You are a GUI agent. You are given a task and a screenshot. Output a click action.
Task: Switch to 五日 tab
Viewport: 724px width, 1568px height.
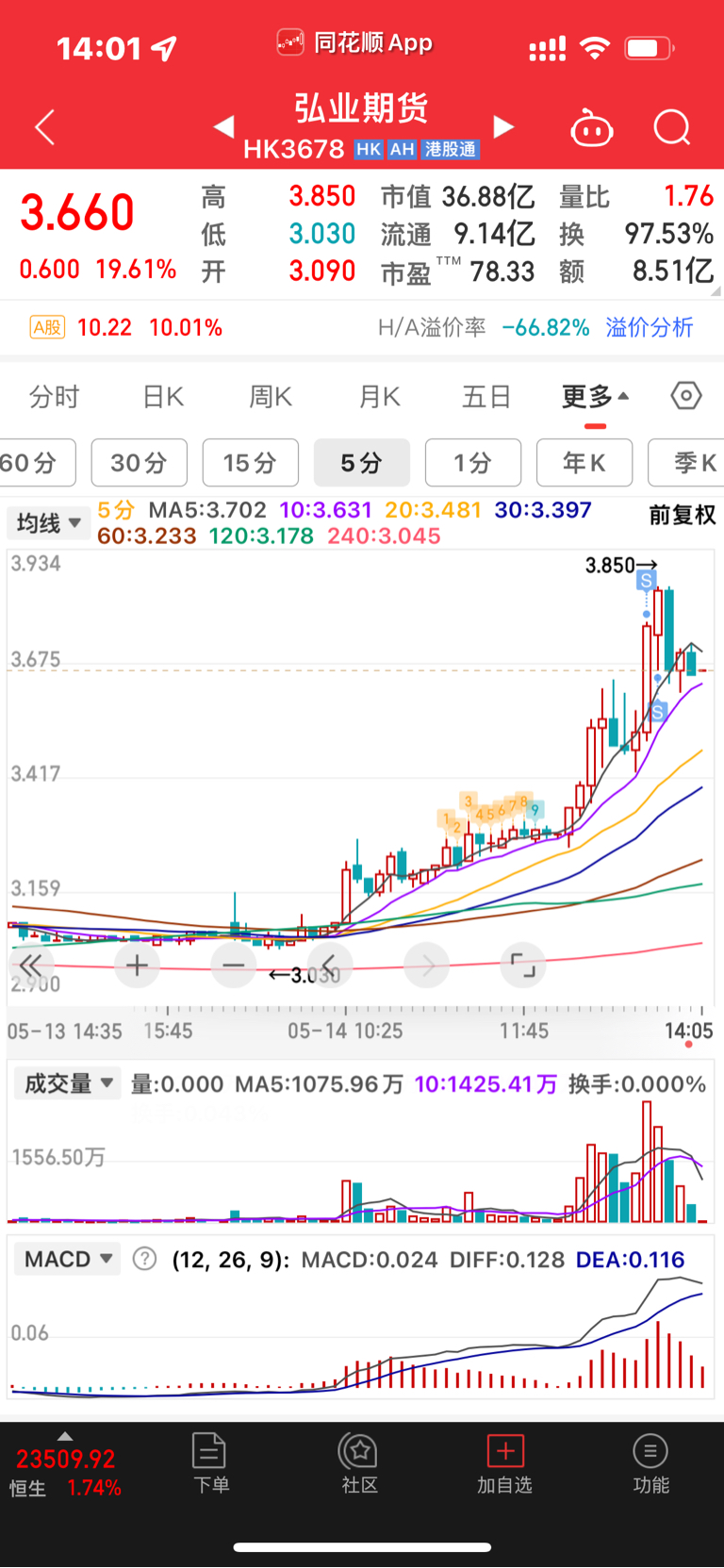pyautogui.click(x=486, y=397)
